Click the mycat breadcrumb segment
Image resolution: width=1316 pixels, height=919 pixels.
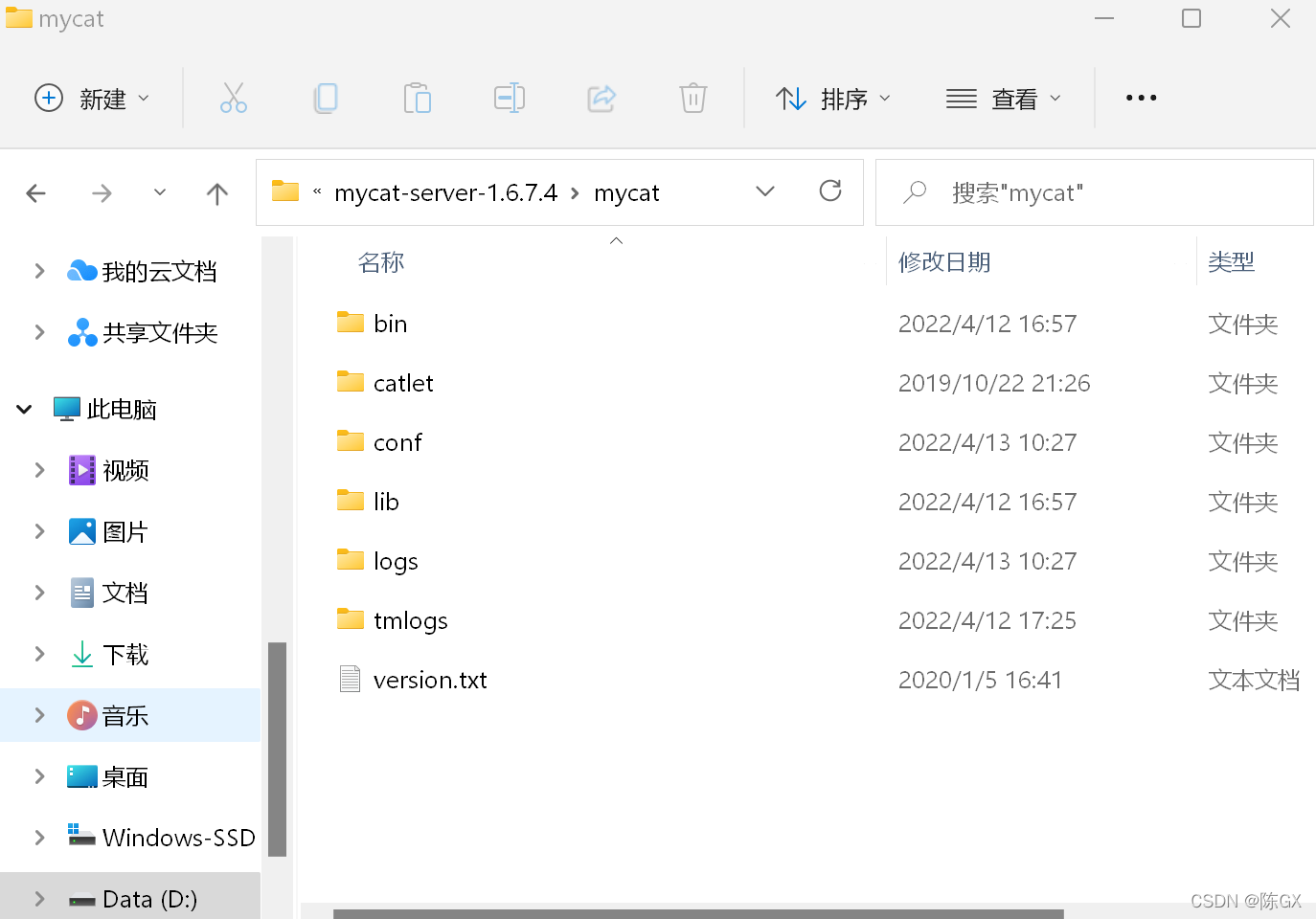[x=626, y=193]
